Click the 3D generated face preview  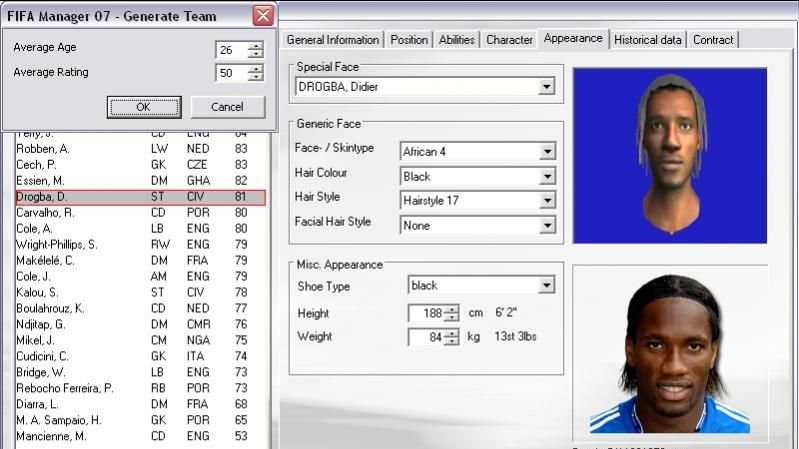tap(670, 155)
